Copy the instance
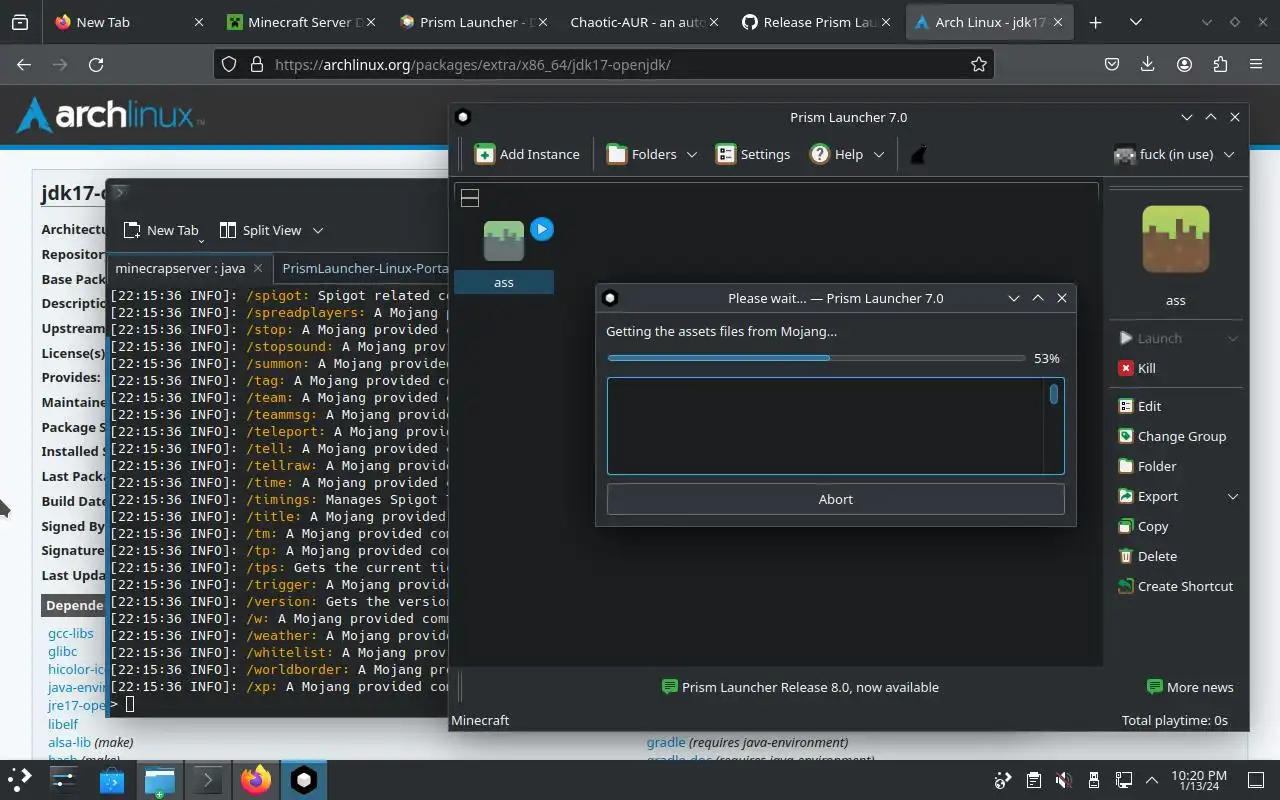Image resolution: width=1280 pixels, height=800 pixels. [x=1143, y=526]
